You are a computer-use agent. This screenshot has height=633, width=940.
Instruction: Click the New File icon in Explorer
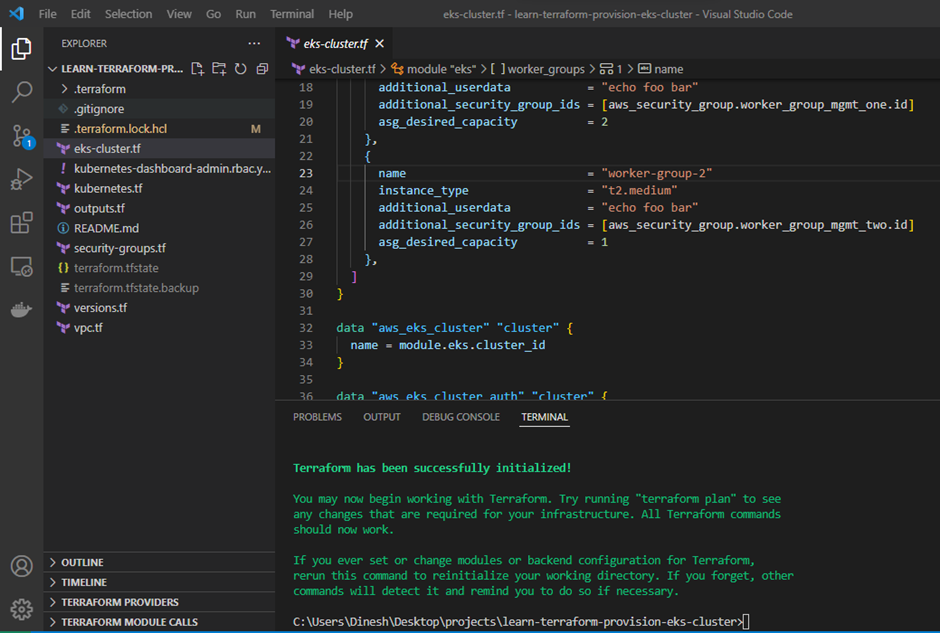pyautogui.click(x=197, y=69)
